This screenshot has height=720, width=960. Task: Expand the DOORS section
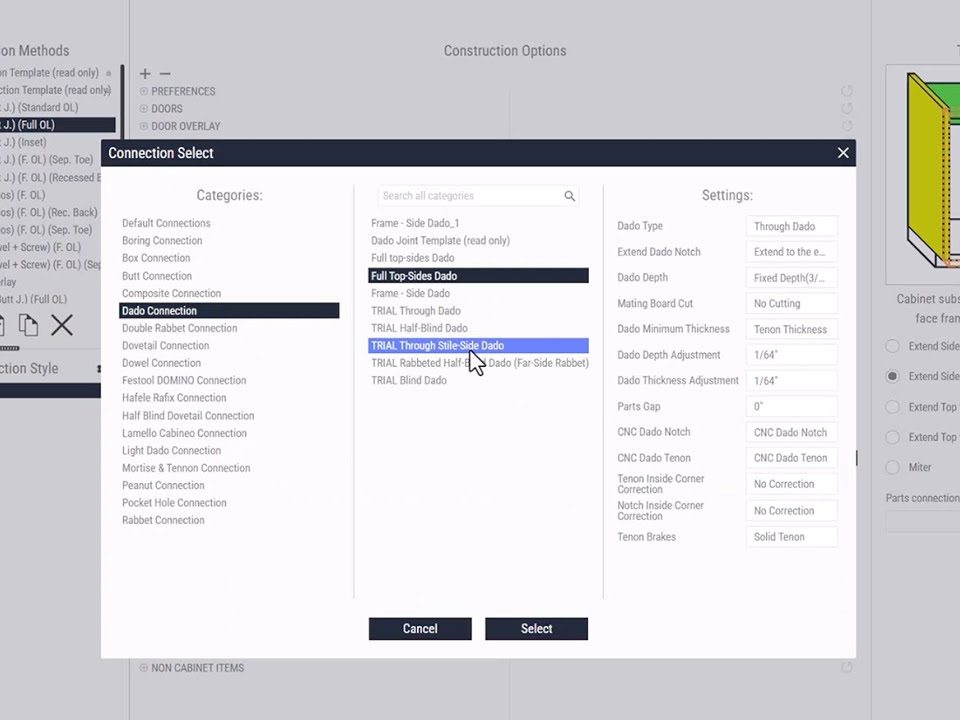pyautogui.click(x=144, y=109)
